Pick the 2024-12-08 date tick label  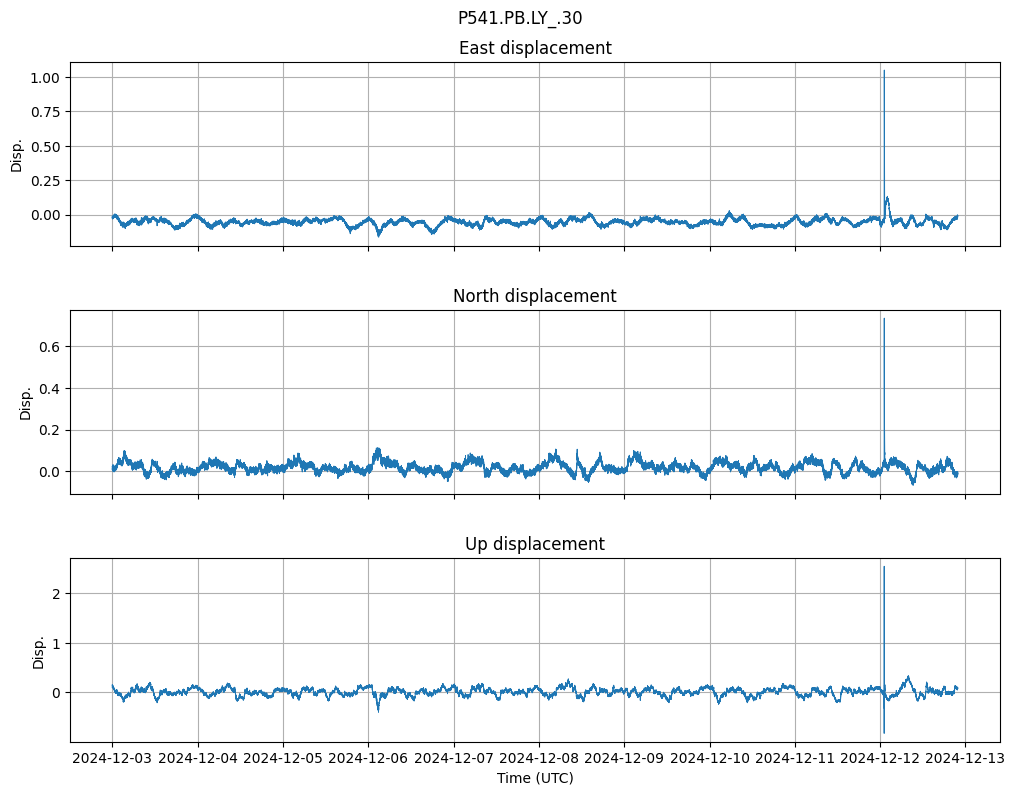click(x=539, y=759)
